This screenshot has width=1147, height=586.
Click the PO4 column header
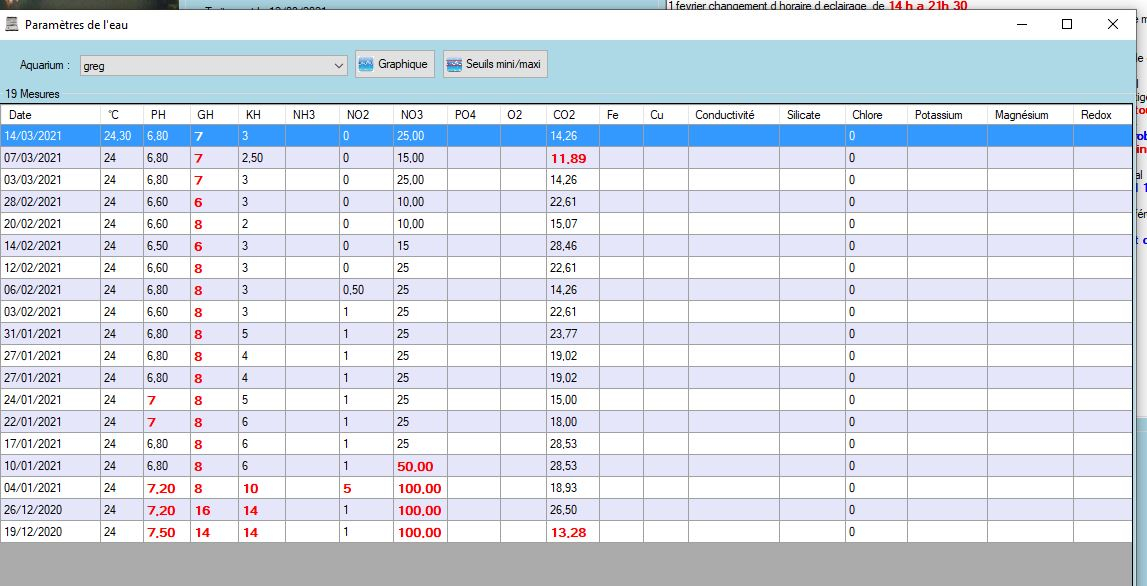point(474,115)
